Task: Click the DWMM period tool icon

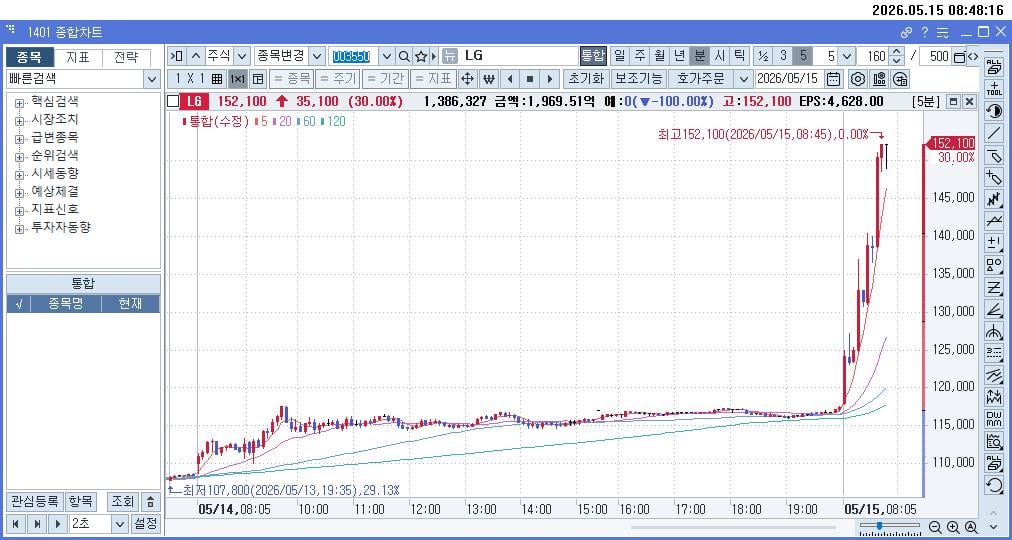Action: (994, 419)
